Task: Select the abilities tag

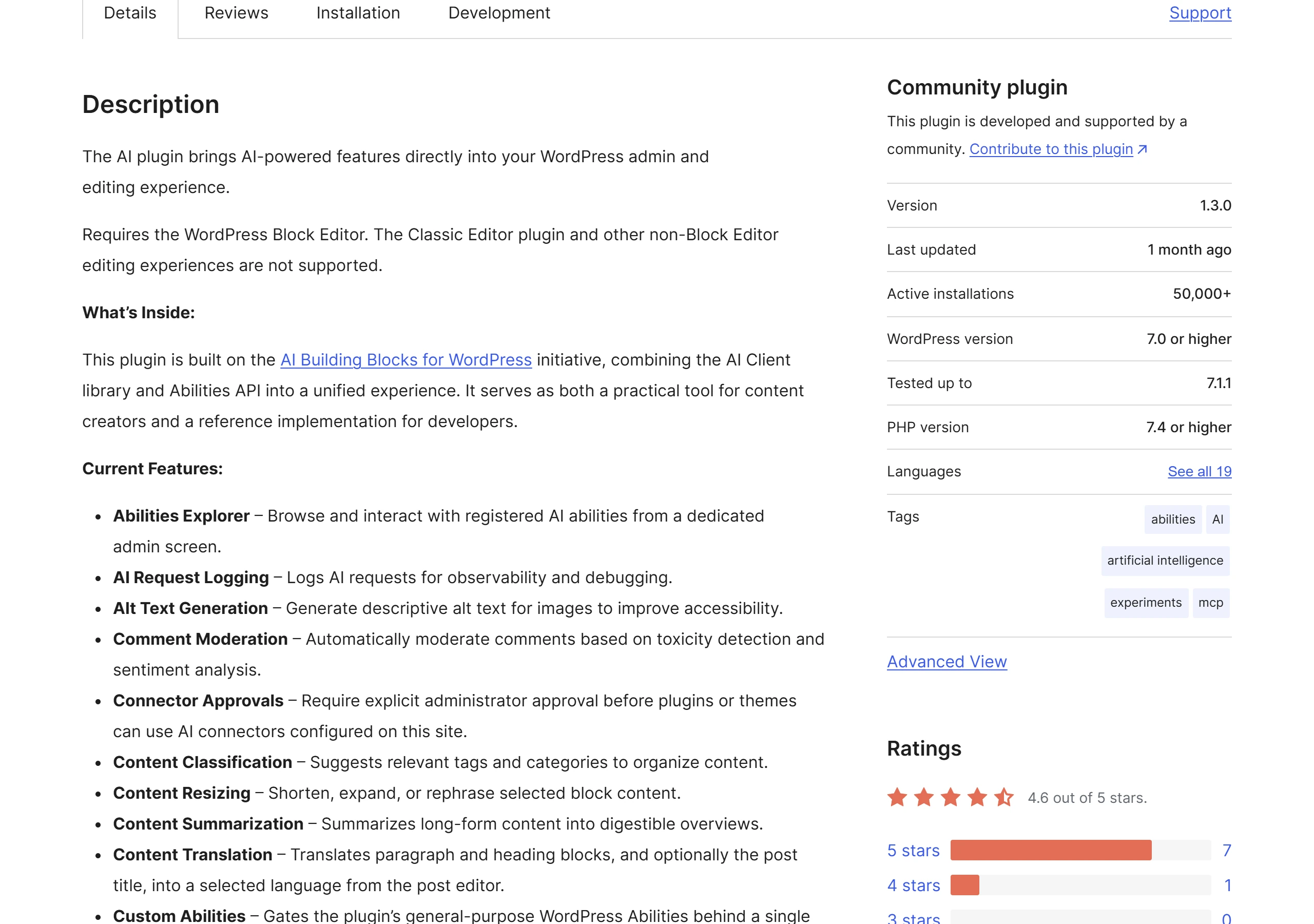Action: pyautogui.click(x=1173, y=519)
